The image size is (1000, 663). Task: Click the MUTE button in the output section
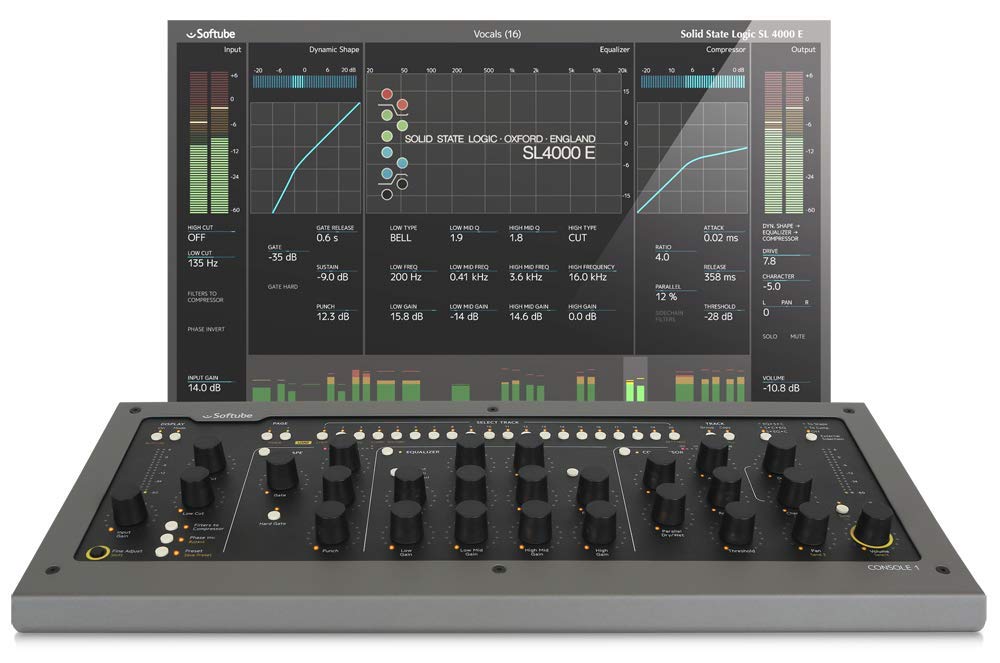798,336
